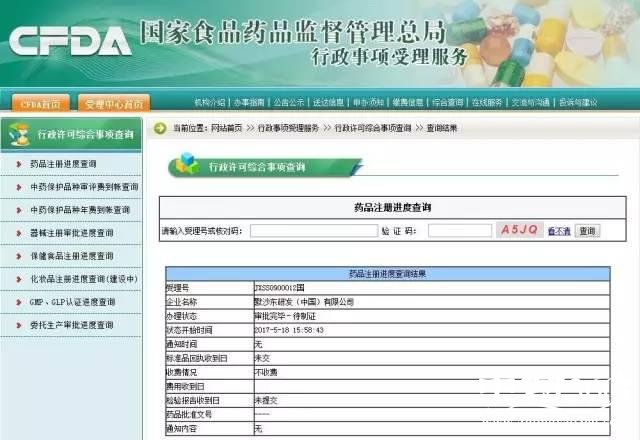Open 机构介绍 in the top navigation

(210, 102)
